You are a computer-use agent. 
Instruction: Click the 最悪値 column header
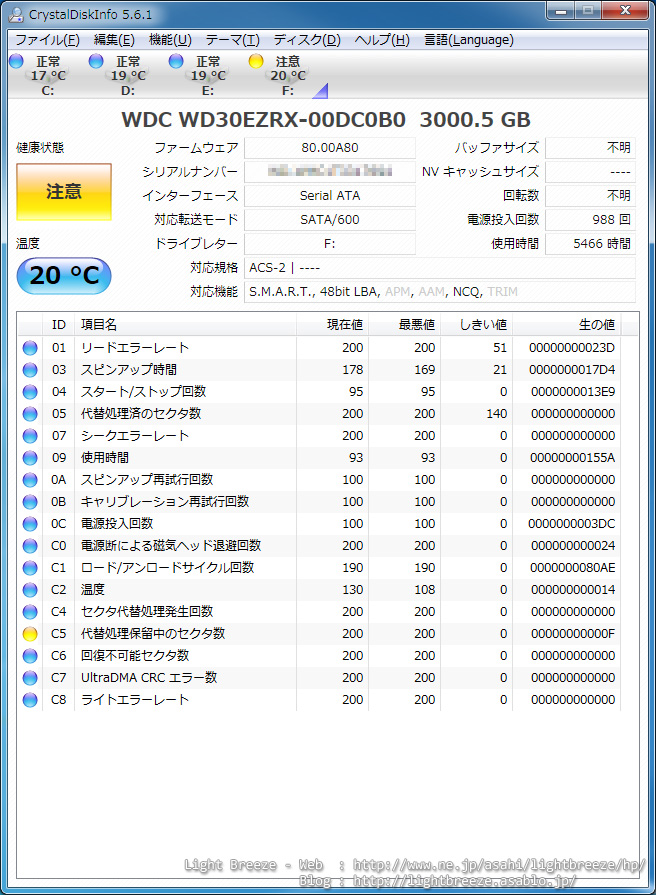click(404, 325)
